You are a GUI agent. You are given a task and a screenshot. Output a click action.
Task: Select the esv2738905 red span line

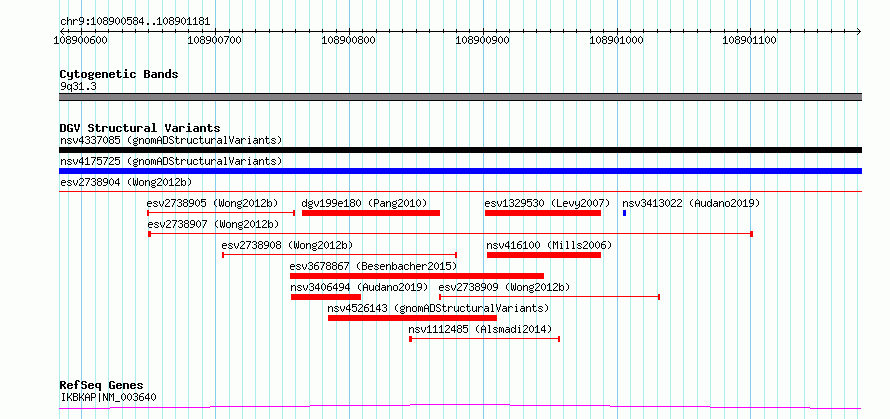tap(221, 213)
